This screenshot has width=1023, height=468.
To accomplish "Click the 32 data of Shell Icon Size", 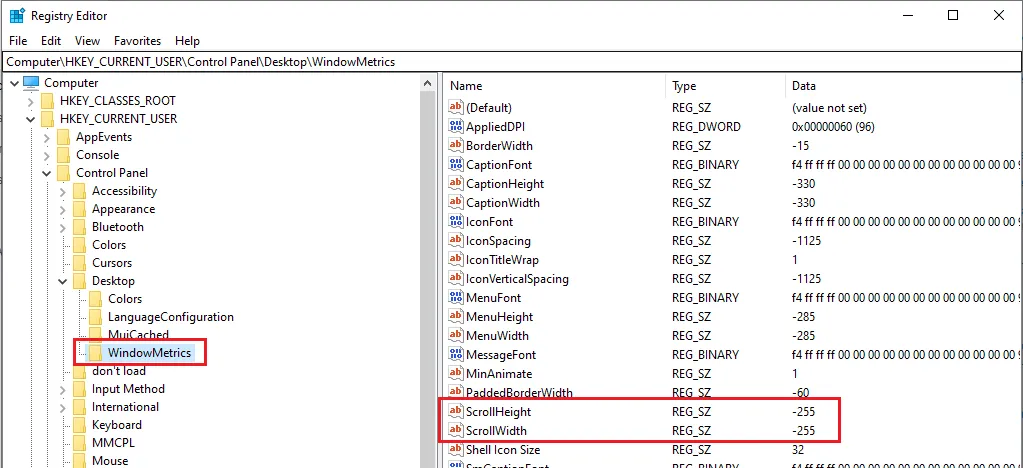I will point(797,450).
